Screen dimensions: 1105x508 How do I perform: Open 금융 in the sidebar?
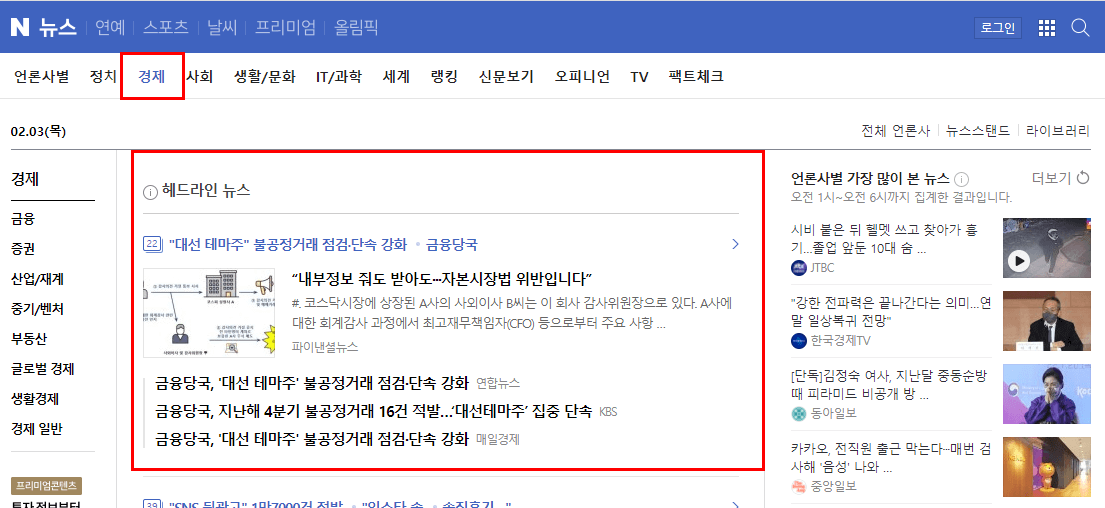pyautogui.click(x=23, y=219)
